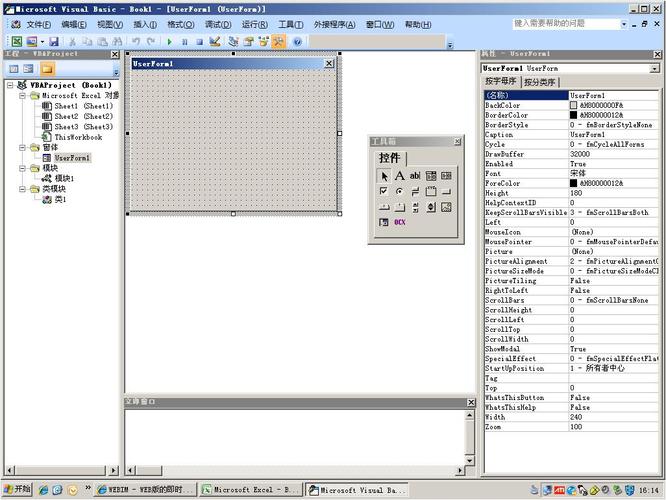Open the UserForm1 object dropdown in Properties
The width and height of the screenshot is (666, 500).
[x=658, y=68]
